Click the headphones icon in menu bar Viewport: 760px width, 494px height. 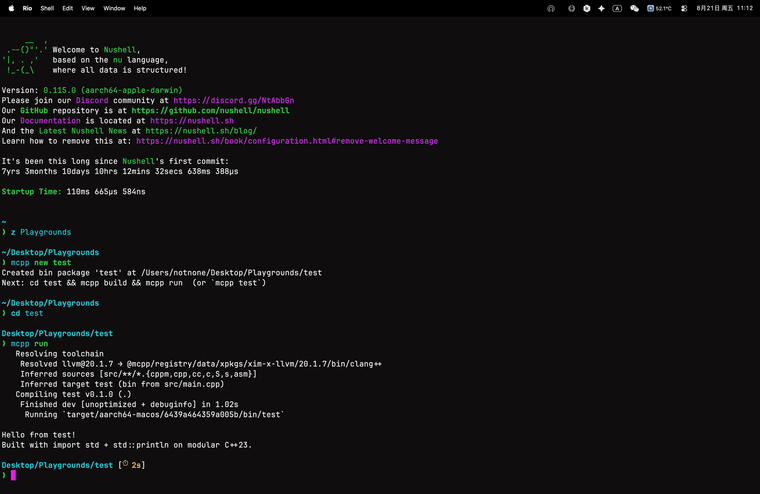[x=551, y=8]
